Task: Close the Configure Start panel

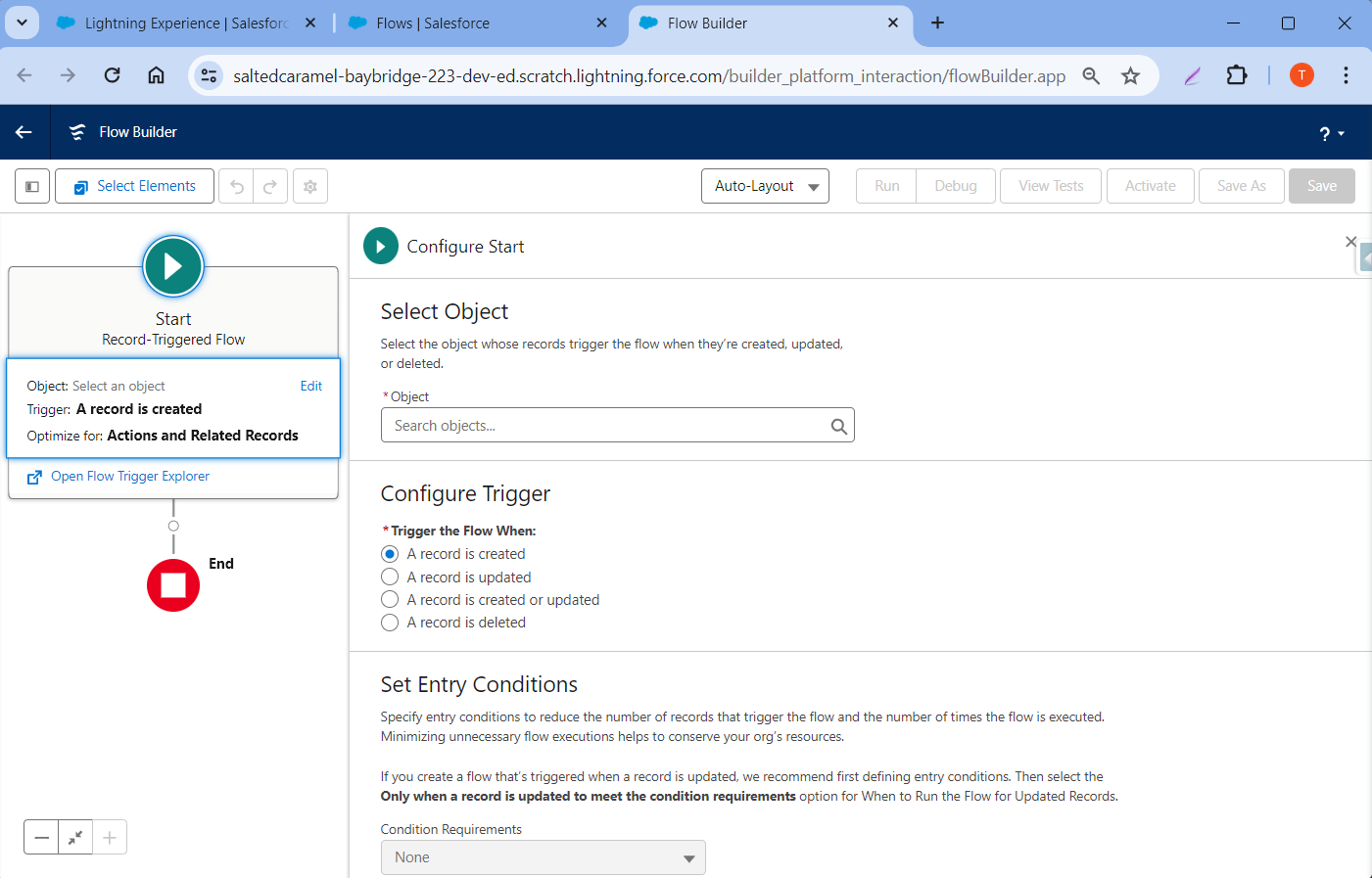Action: click(1350, 242)
